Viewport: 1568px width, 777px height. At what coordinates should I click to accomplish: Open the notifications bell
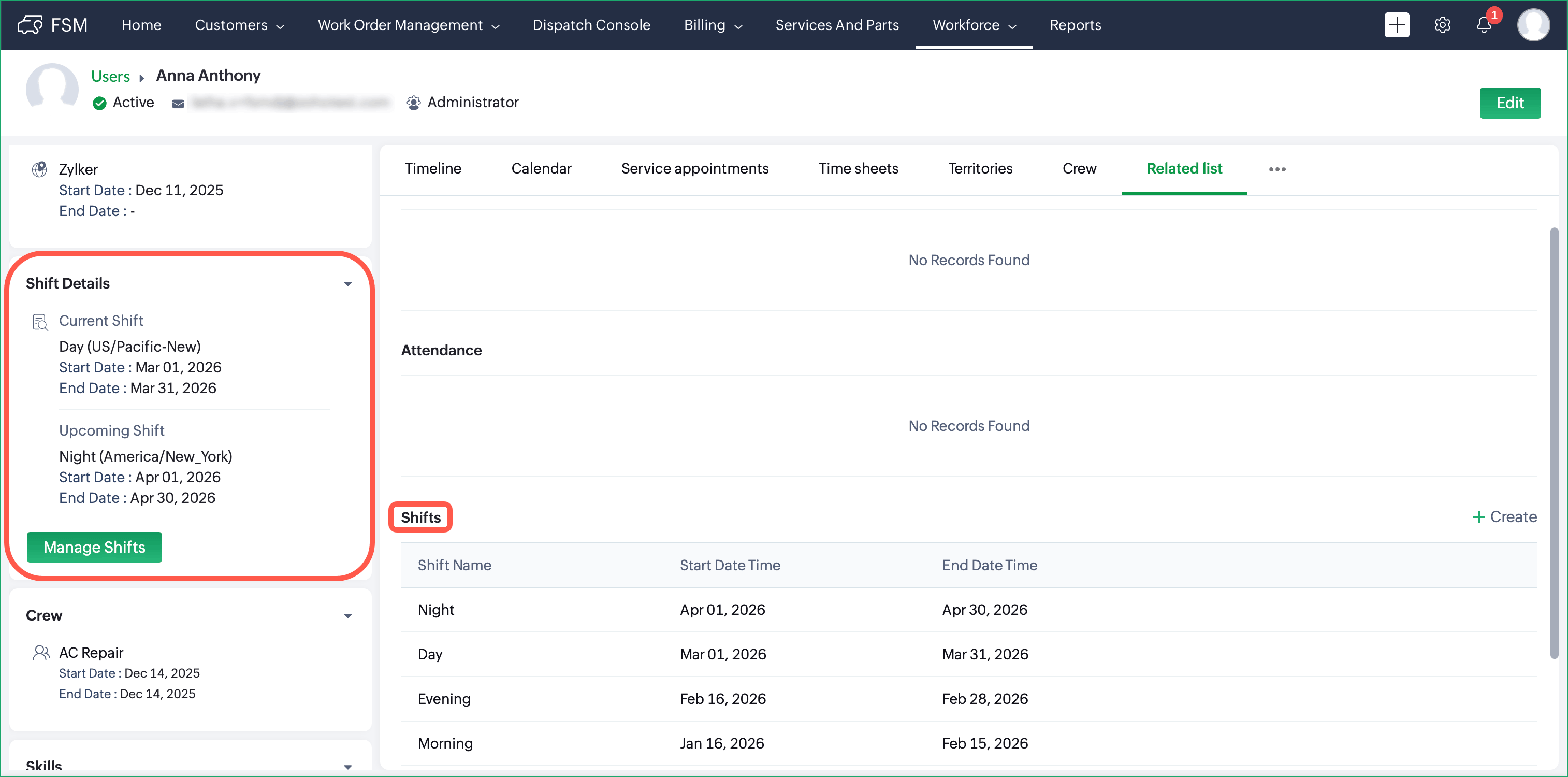click(1484, 25)
